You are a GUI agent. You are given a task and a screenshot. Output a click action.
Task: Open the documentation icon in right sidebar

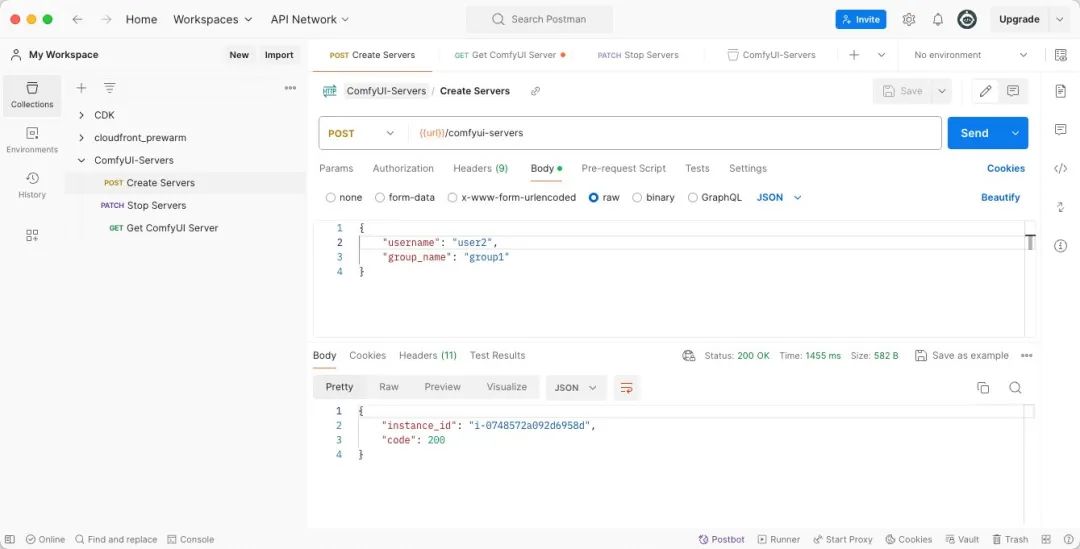pyautogui.click(x=1061, y=91)
